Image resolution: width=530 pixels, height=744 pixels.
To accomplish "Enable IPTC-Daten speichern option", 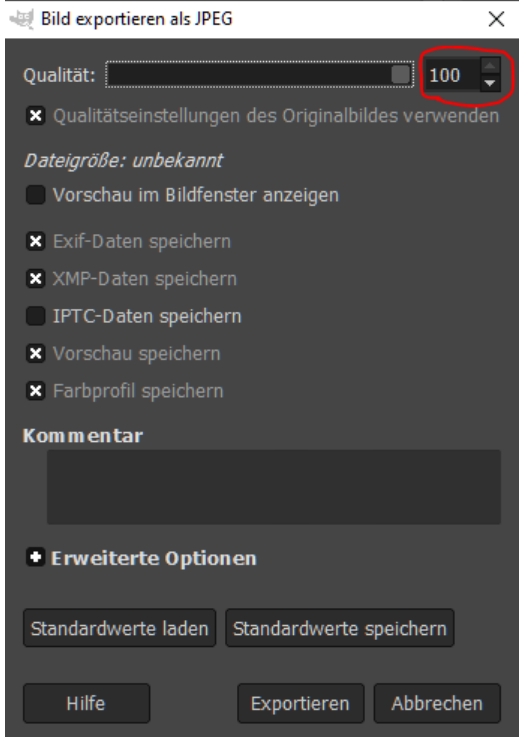I will pos(36,316).
